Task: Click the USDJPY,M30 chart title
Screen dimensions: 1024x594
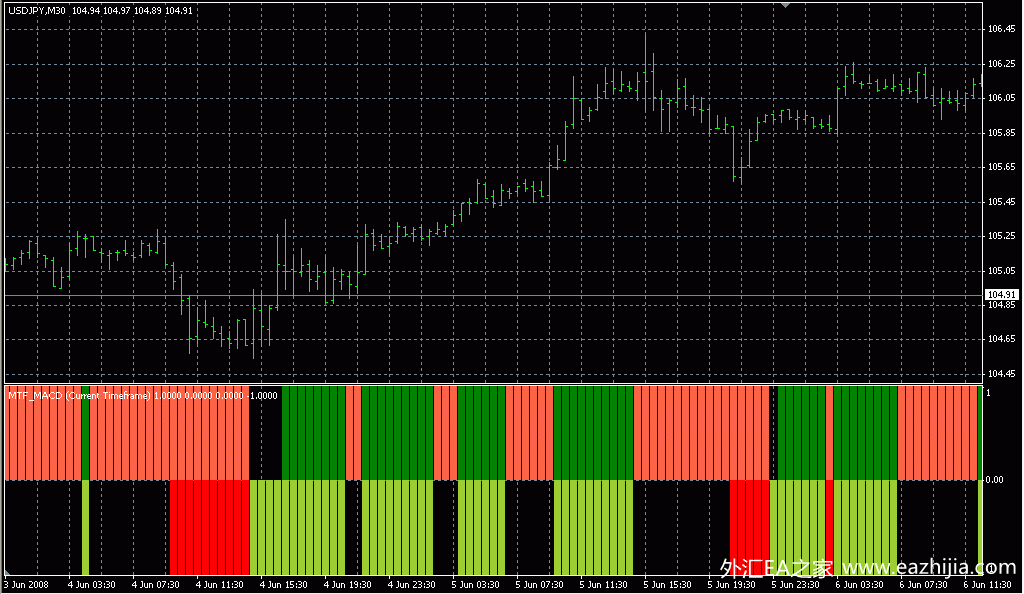Action: 37,11
